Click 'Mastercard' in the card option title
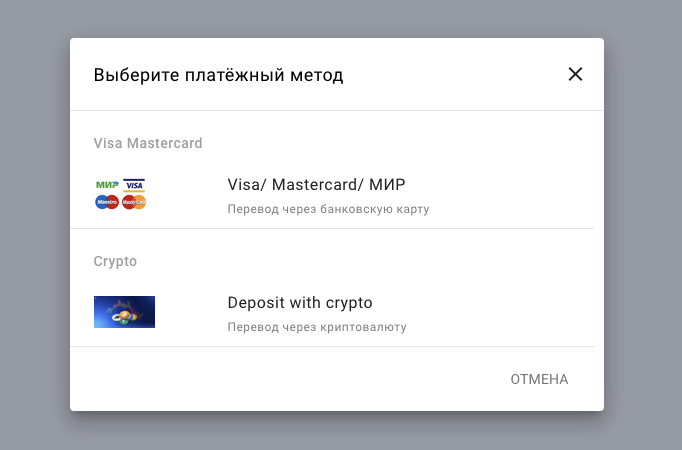Viewport: 682px width, 450px height. click(314, 185)
